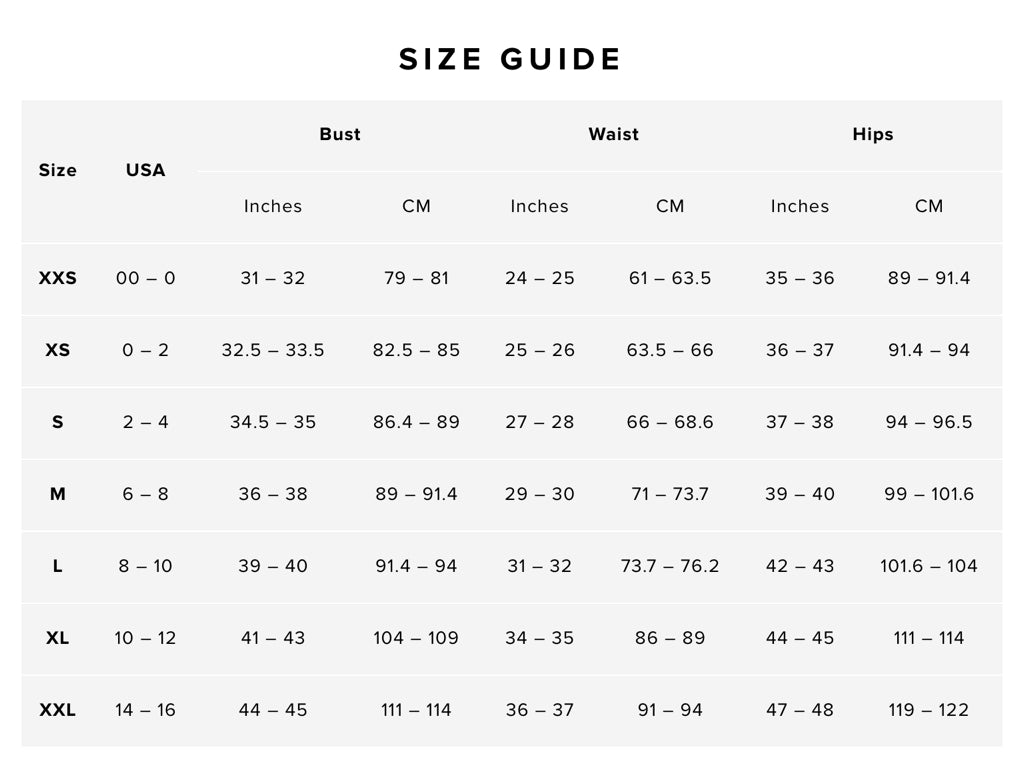The height and width of the screenshot is (774, 1024).
Task: Select the L size row label
Action: click(57, 566)
